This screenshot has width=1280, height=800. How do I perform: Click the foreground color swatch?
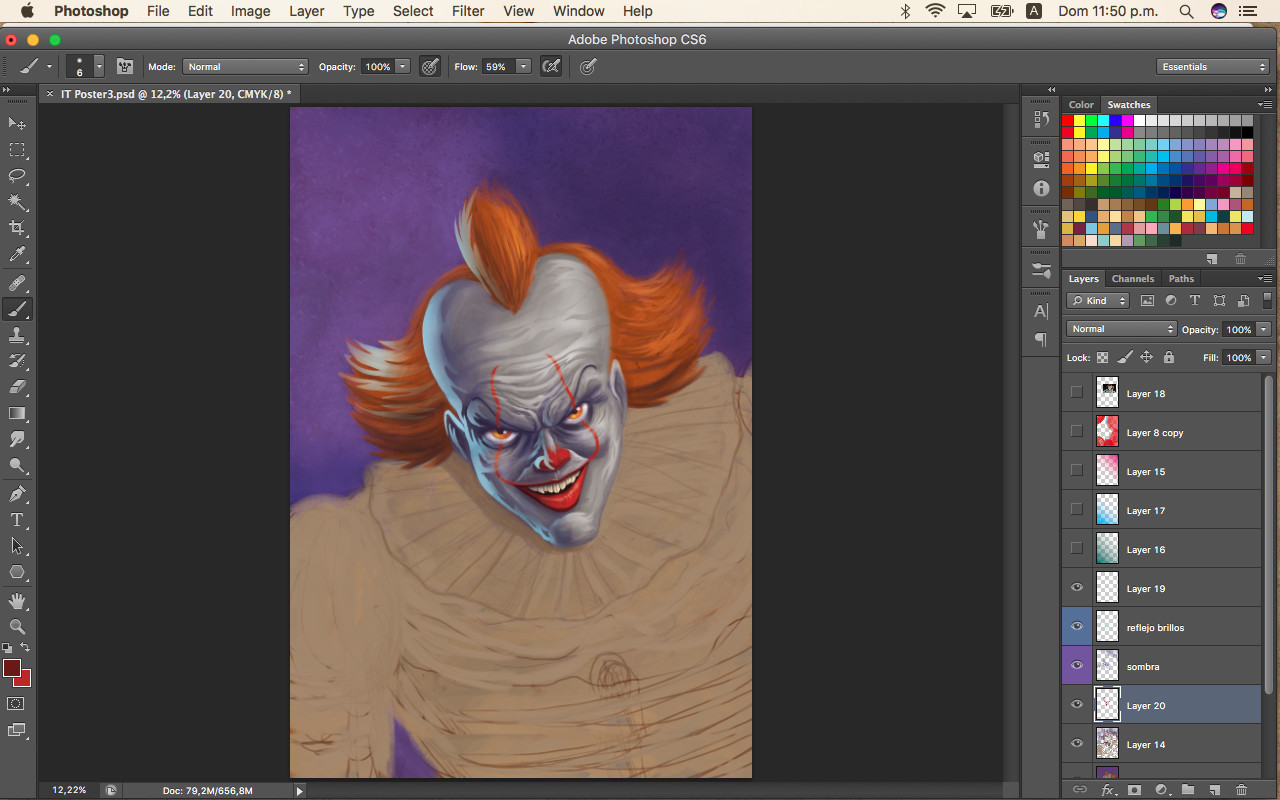click(x=11, y=668)
